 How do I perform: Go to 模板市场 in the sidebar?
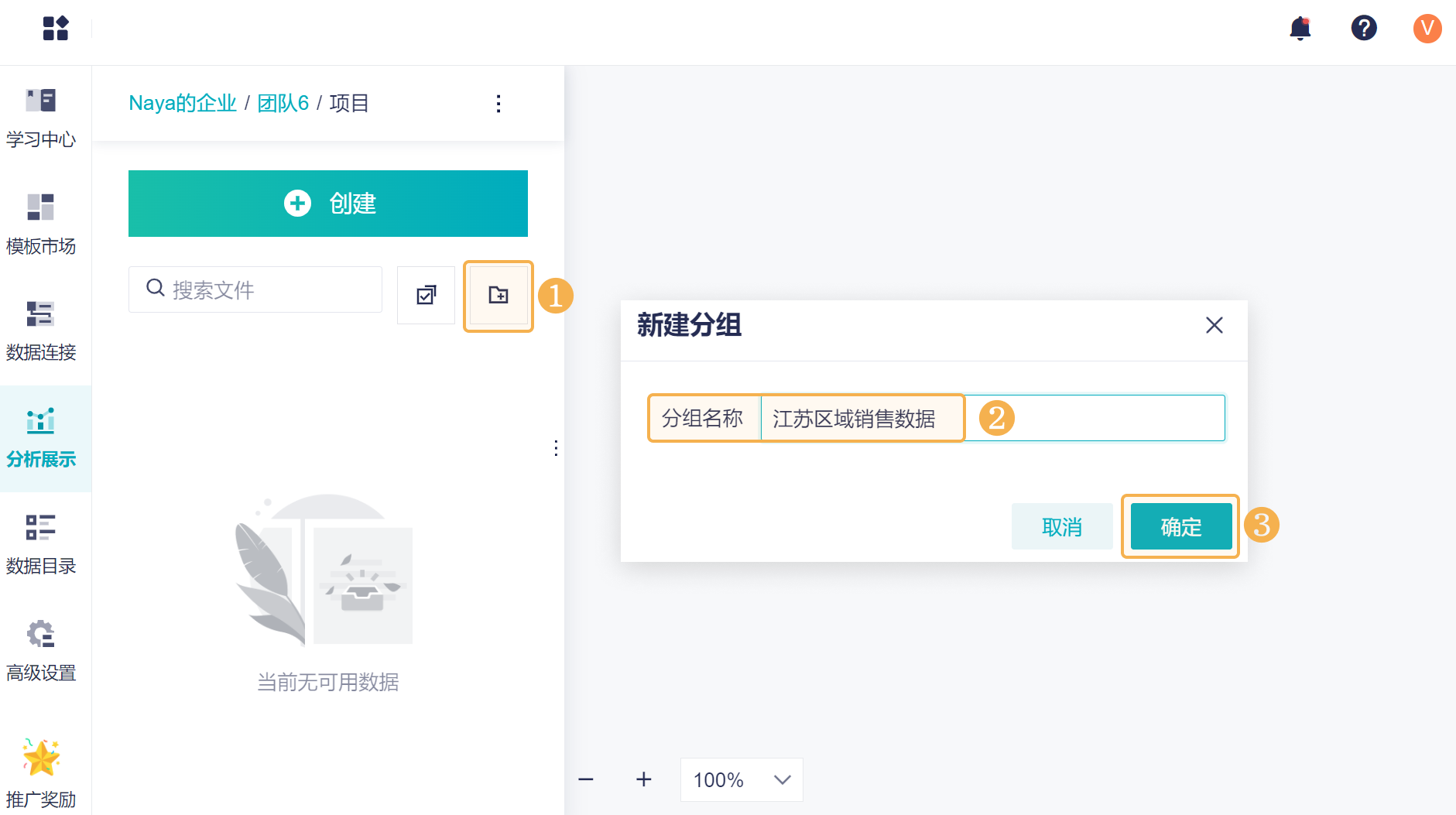tap(41, 224)
